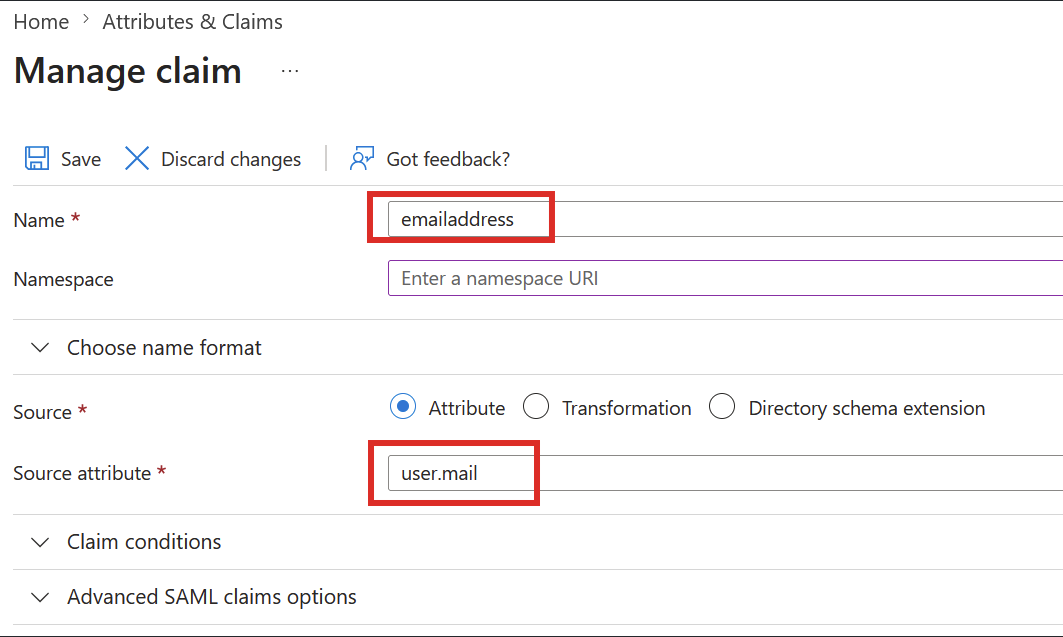Choose the Directory schema extension radio
Screen dimensions: 1063x637
click(723, 407)
